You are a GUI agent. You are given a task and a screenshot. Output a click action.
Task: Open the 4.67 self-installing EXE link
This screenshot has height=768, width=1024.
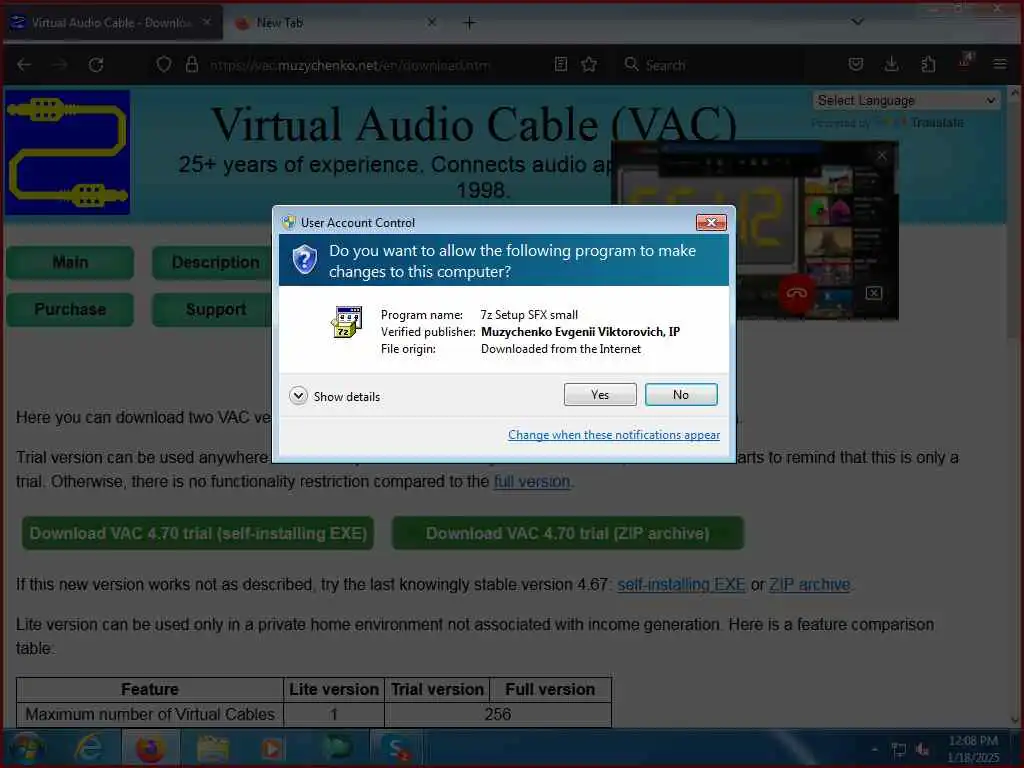[x=680, y=584]
